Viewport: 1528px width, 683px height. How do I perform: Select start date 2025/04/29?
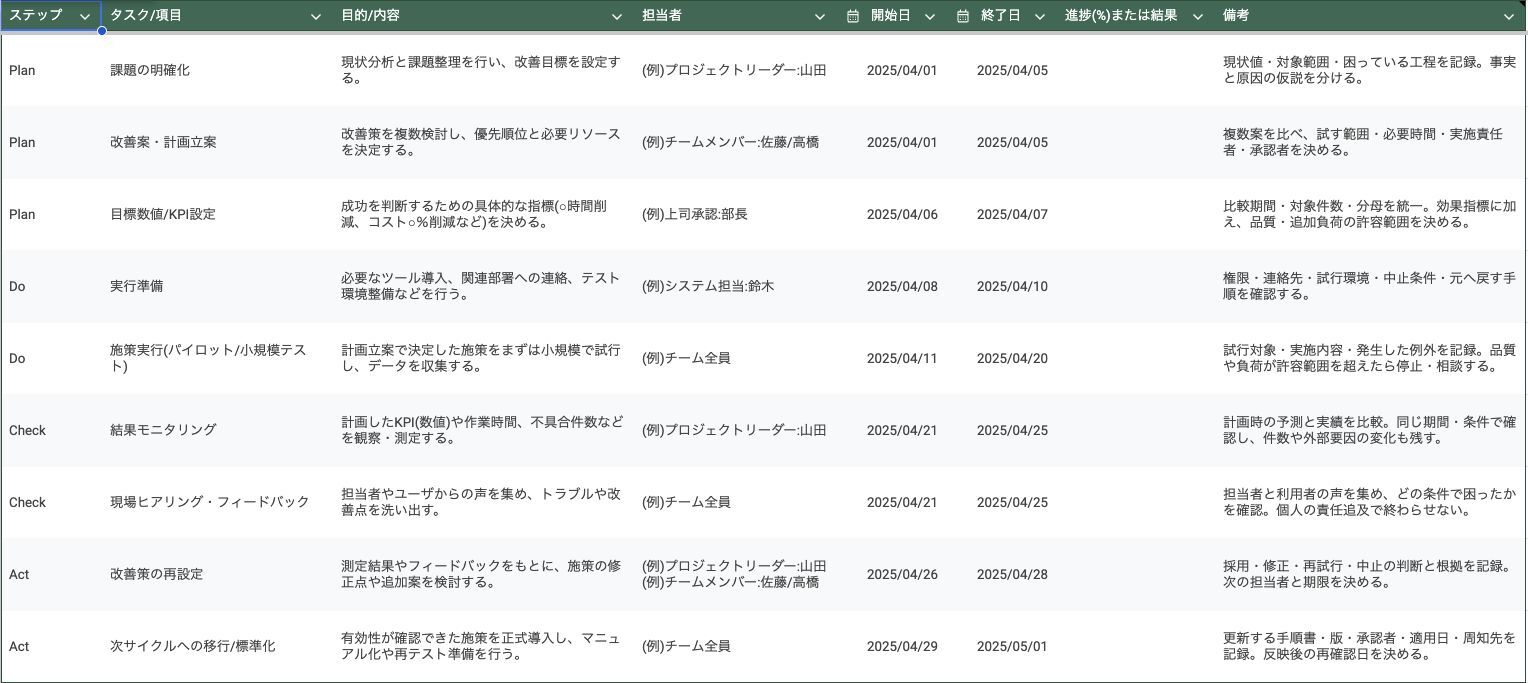[902, 646]
